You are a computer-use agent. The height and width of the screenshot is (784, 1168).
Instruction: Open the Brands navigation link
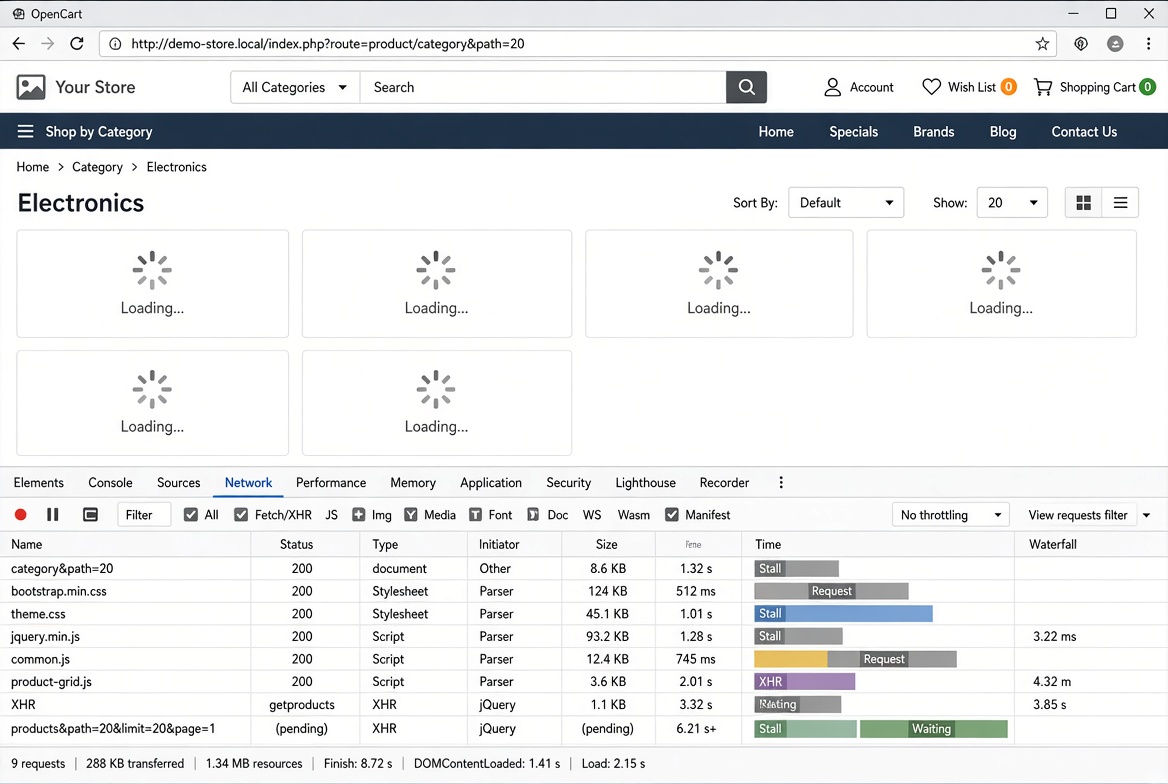[933, 132]
